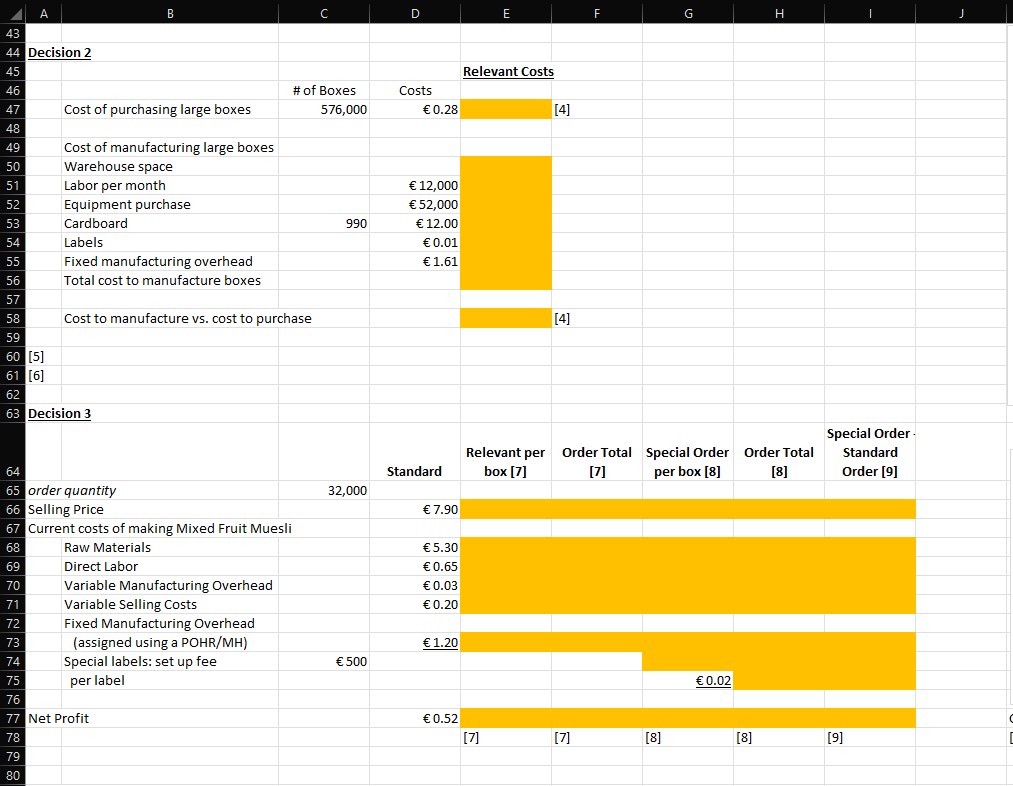This screenshot has width=1013, height=786.
Task: Click 'Special Order - Standard Order [9]' heading
Action: coord(870,452)
